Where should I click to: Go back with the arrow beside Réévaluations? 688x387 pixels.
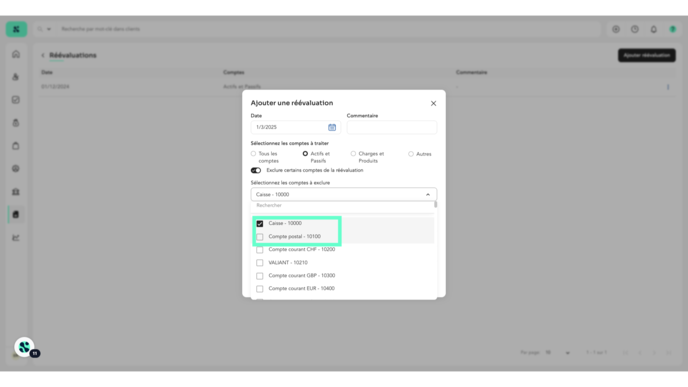pyautogui.click(x=43, y=55)
